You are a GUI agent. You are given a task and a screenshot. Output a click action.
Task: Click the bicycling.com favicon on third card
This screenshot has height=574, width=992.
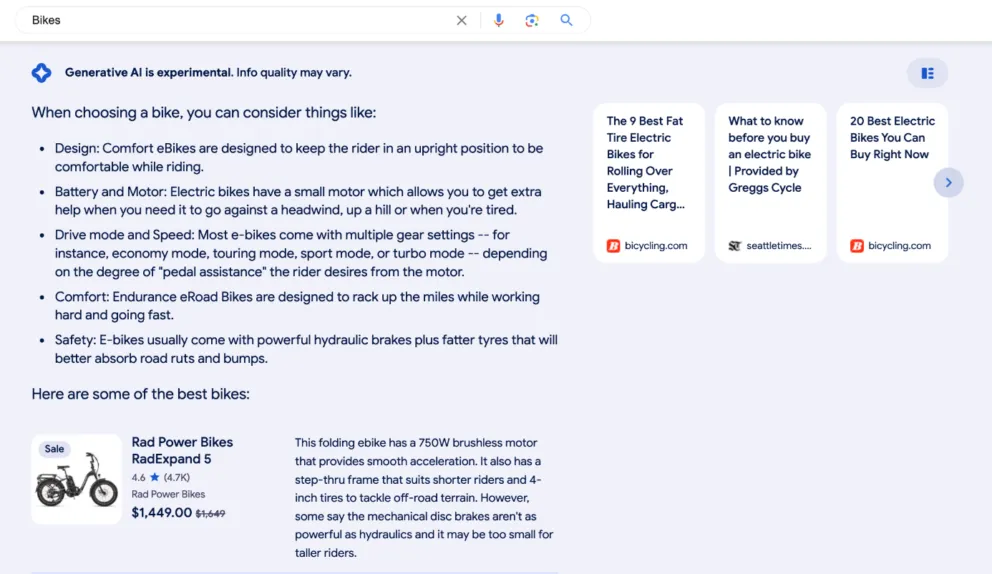click(857, 246)
